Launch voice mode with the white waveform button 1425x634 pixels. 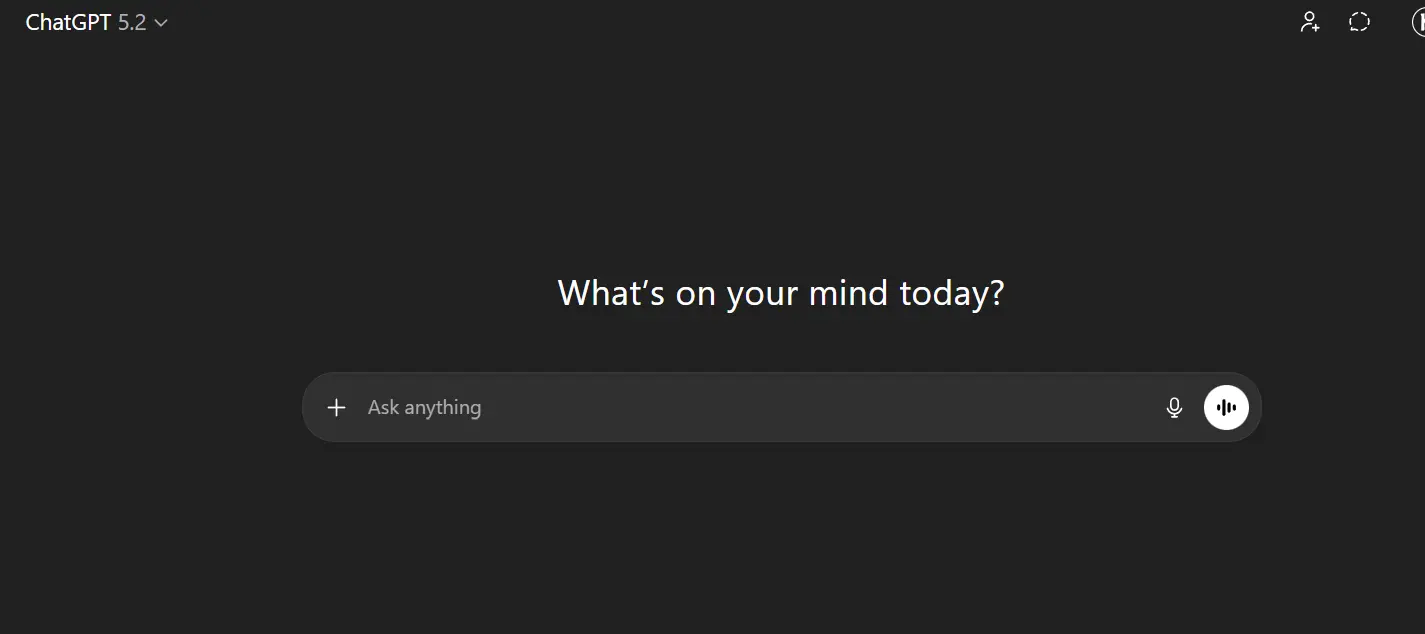1226,407
